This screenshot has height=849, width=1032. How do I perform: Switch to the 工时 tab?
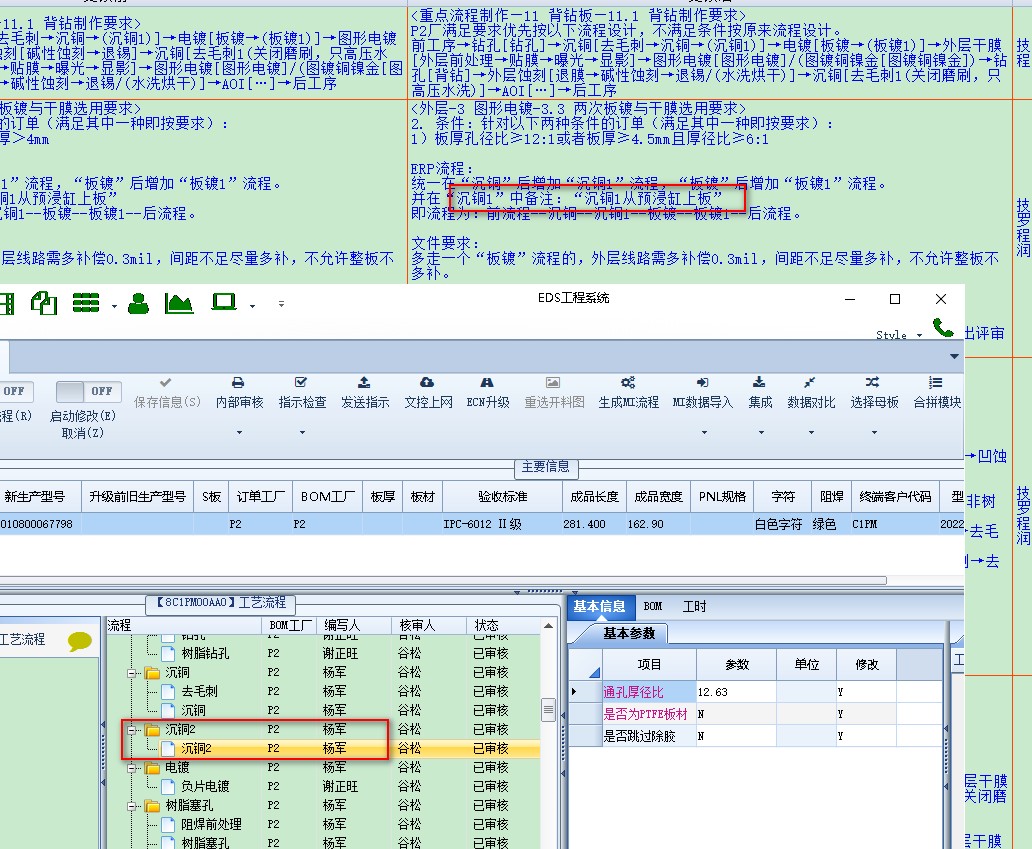pyautogui.click(x=694, y=606)
